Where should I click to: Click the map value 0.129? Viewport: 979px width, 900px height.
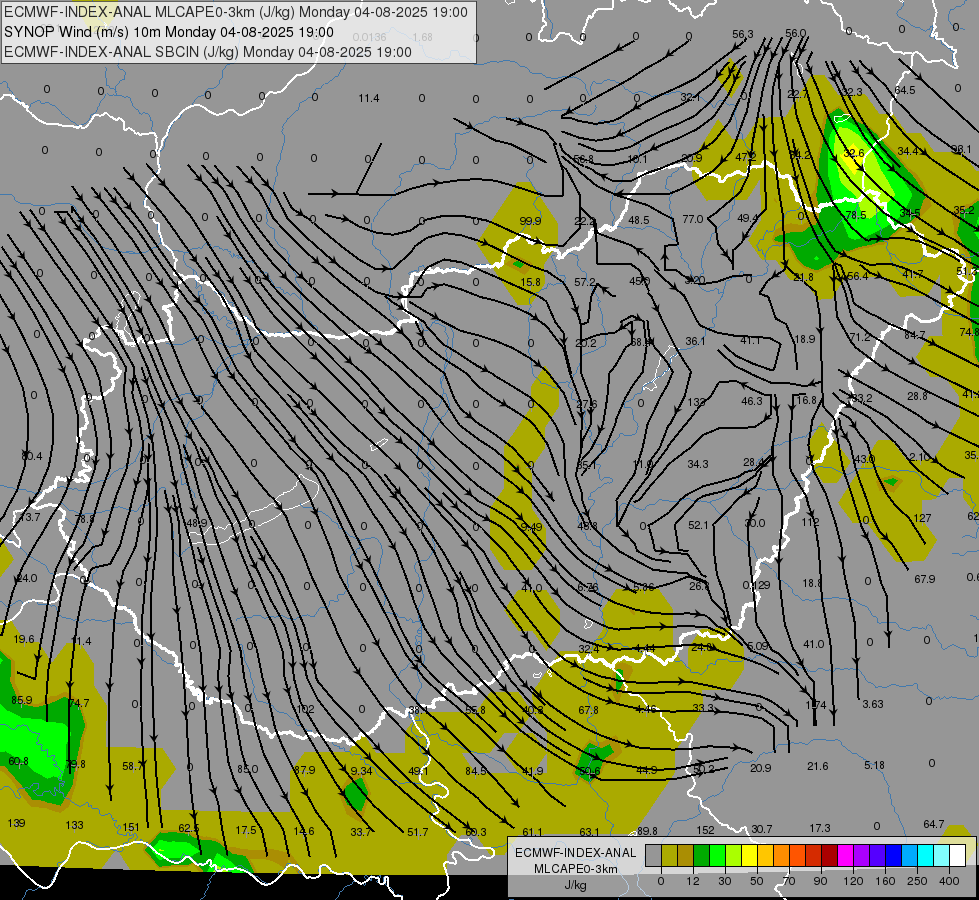(x=756, y=585)
